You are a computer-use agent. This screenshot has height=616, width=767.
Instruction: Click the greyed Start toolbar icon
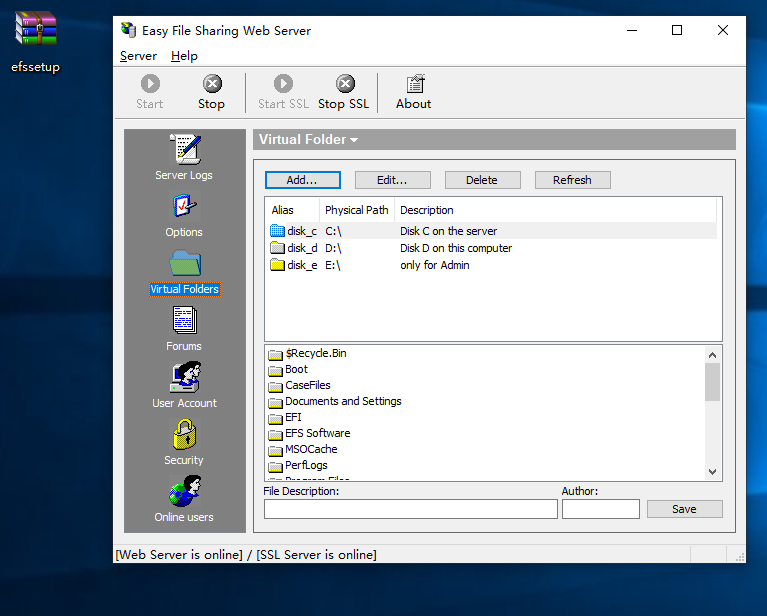point(150,84)
